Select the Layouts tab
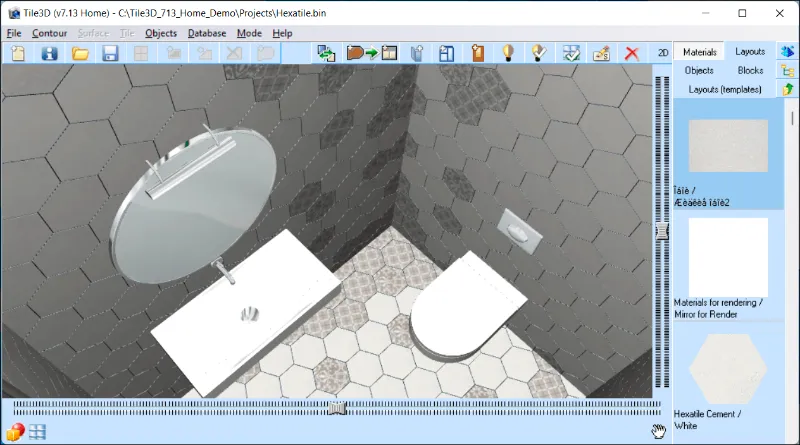800x445 pixels. coord(750,52)
